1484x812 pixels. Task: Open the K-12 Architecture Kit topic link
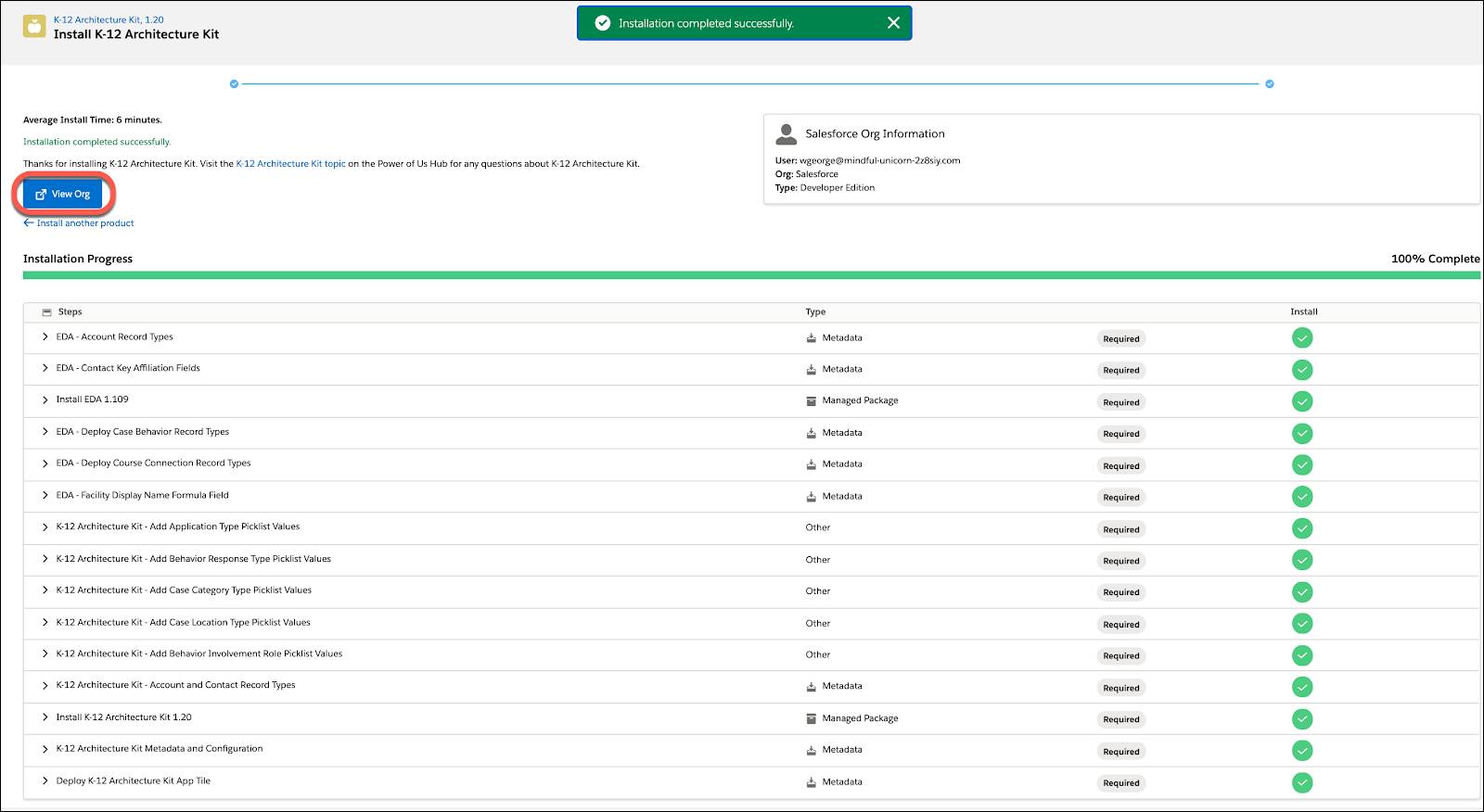(290, 164)
